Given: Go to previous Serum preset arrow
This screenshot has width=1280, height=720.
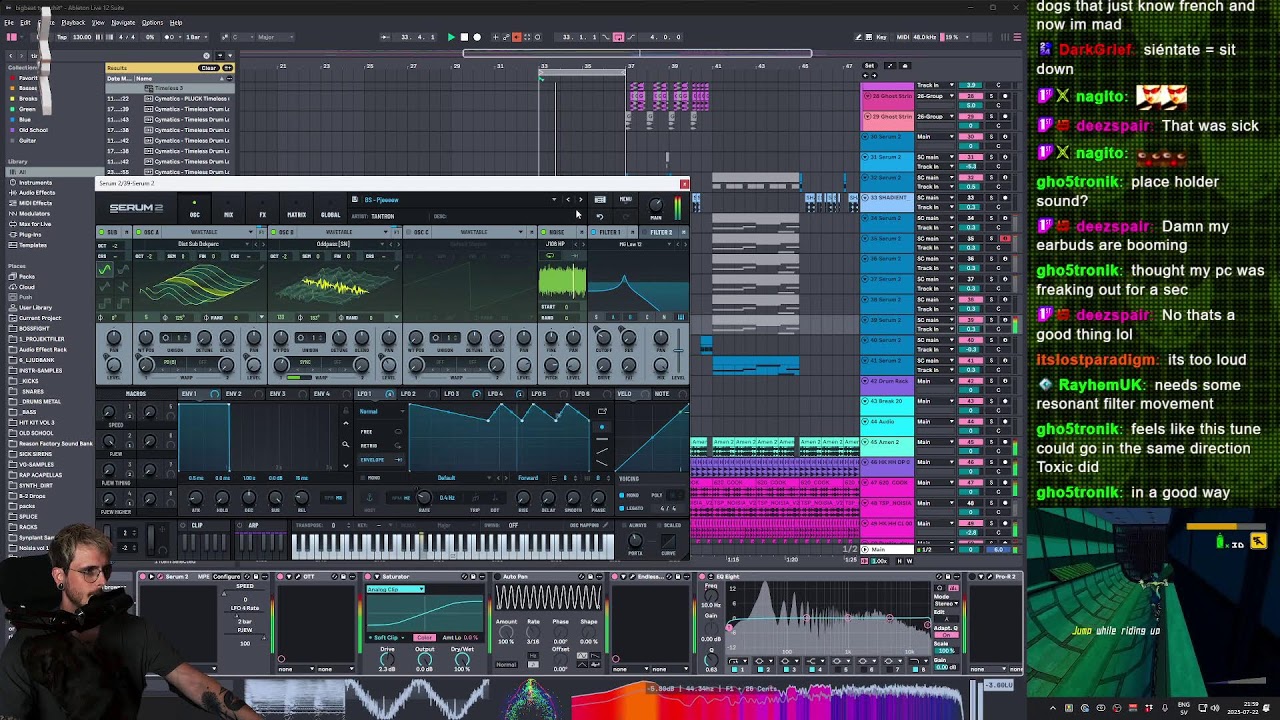Looking at the screenshot, I should (568, 200).
